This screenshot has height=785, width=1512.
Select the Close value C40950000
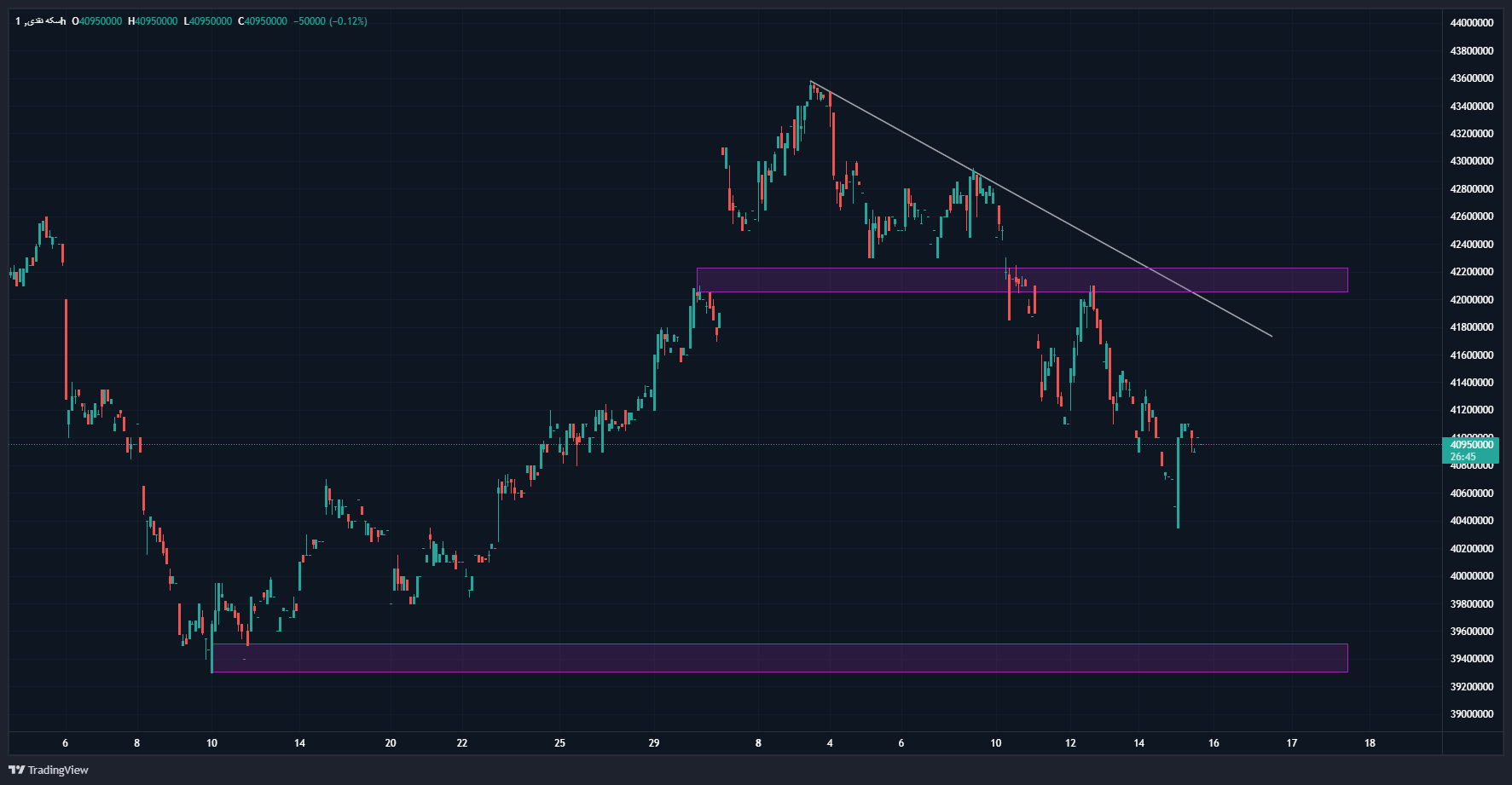tap(263, 21)
